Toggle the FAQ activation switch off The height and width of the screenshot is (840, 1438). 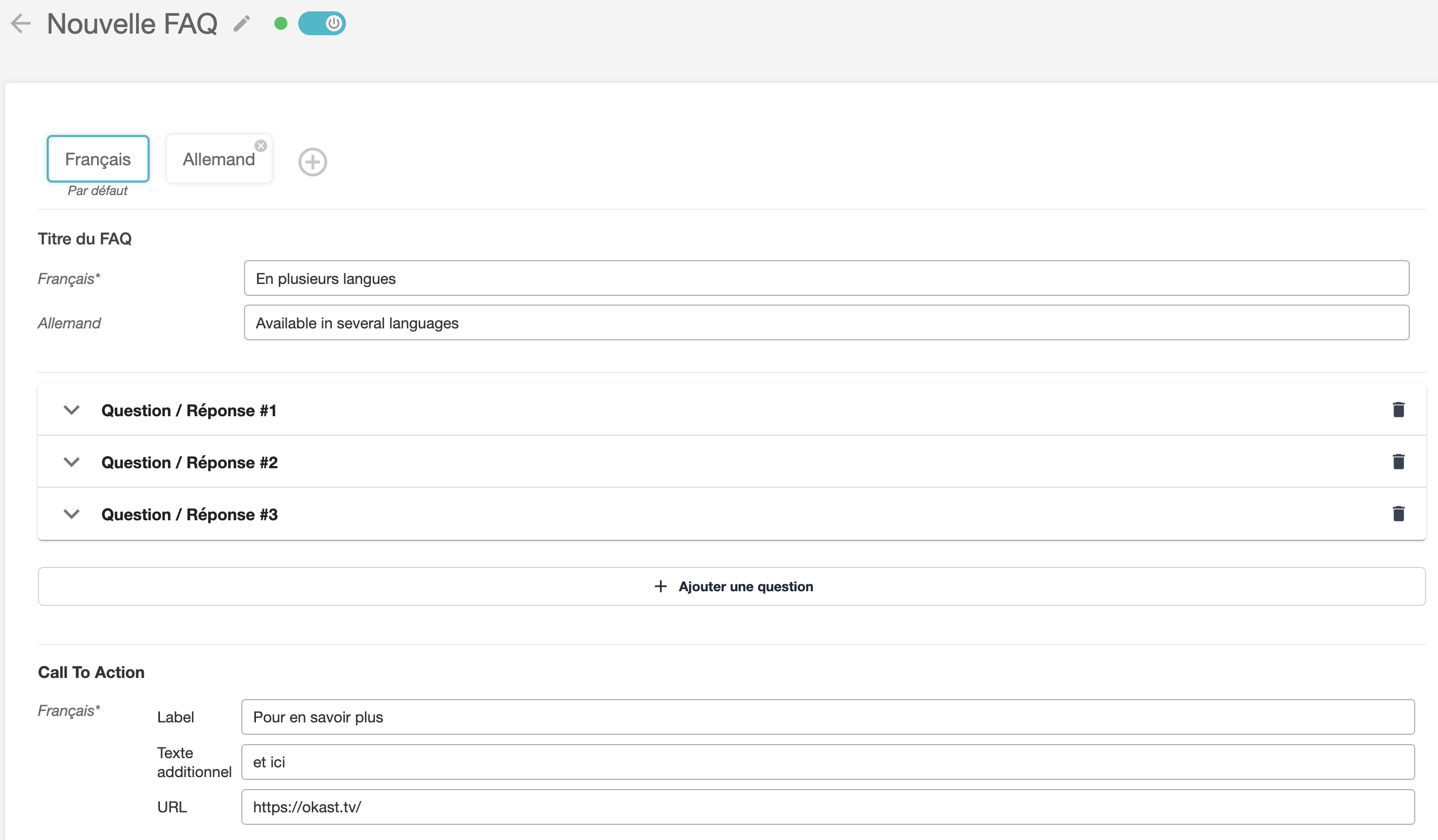pyautogui.click(x=322, y=23)
